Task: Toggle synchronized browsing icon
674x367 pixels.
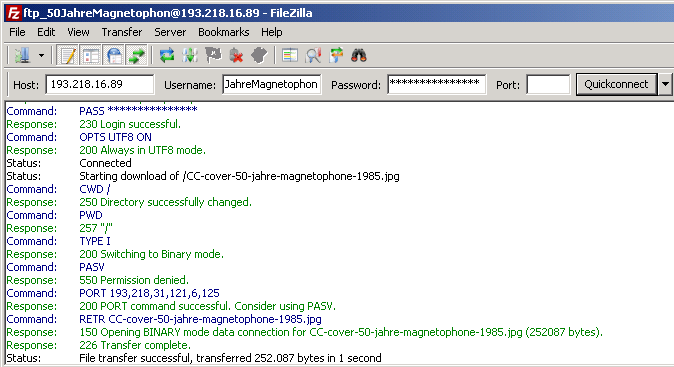Action: pos(336,55)
